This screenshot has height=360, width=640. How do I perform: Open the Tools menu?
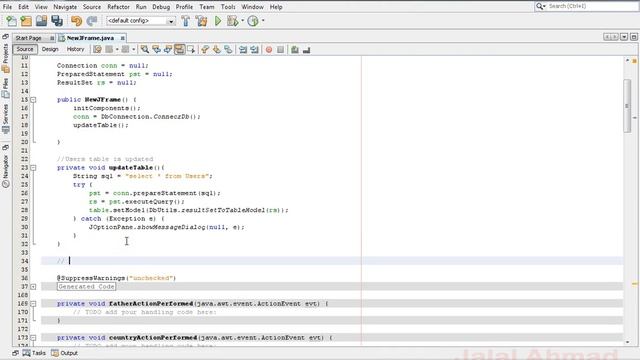coord(228,7)
